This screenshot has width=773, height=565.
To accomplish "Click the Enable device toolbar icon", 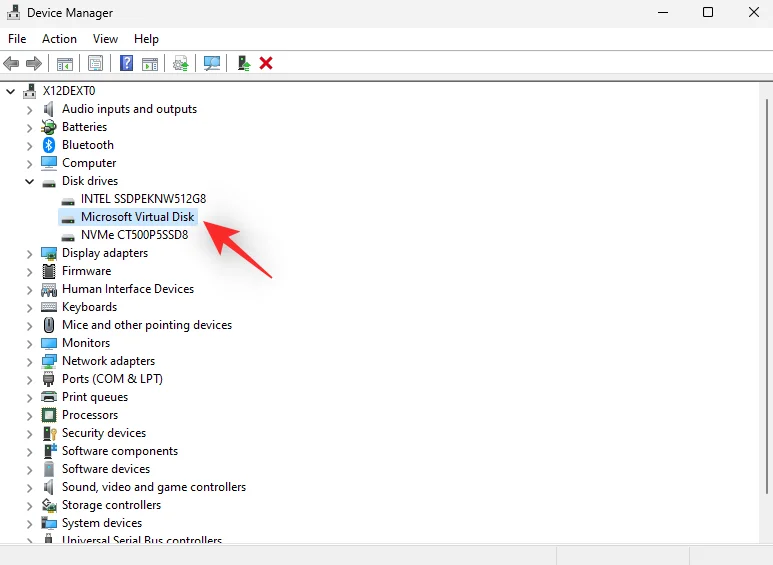I will 244,63.
